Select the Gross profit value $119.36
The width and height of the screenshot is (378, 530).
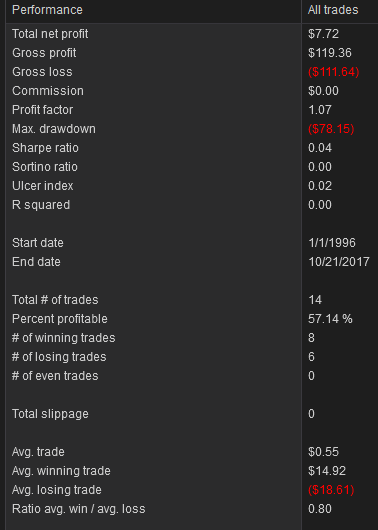click(330, 53)
